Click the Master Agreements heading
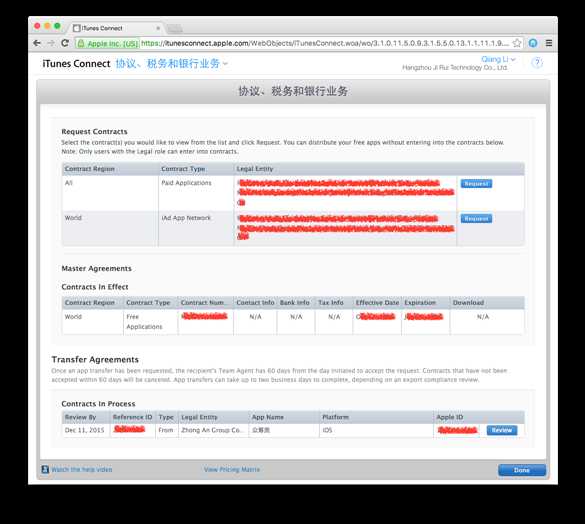This screenshot has height=524, width=585. 96,268
